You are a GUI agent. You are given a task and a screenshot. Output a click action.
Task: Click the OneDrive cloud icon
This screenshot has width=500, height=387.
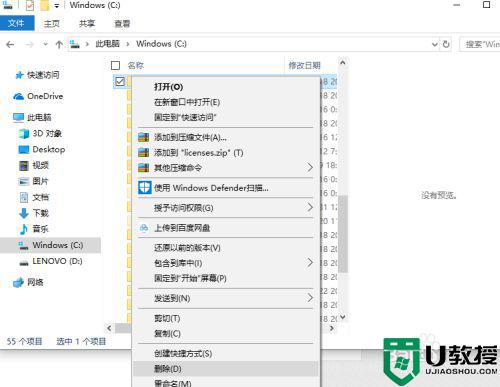(x=19, y=96)
